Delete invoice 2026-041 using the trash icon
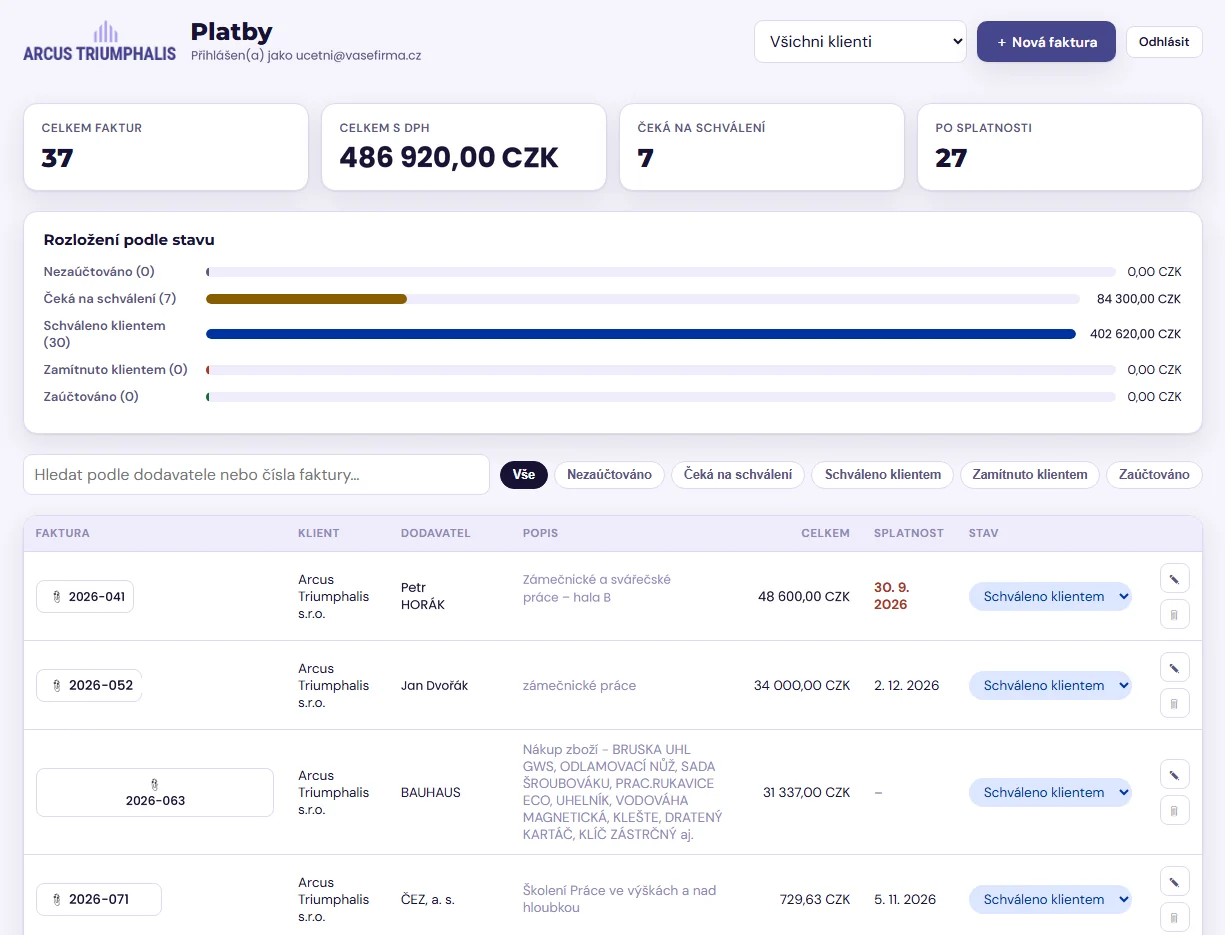 1175,614
